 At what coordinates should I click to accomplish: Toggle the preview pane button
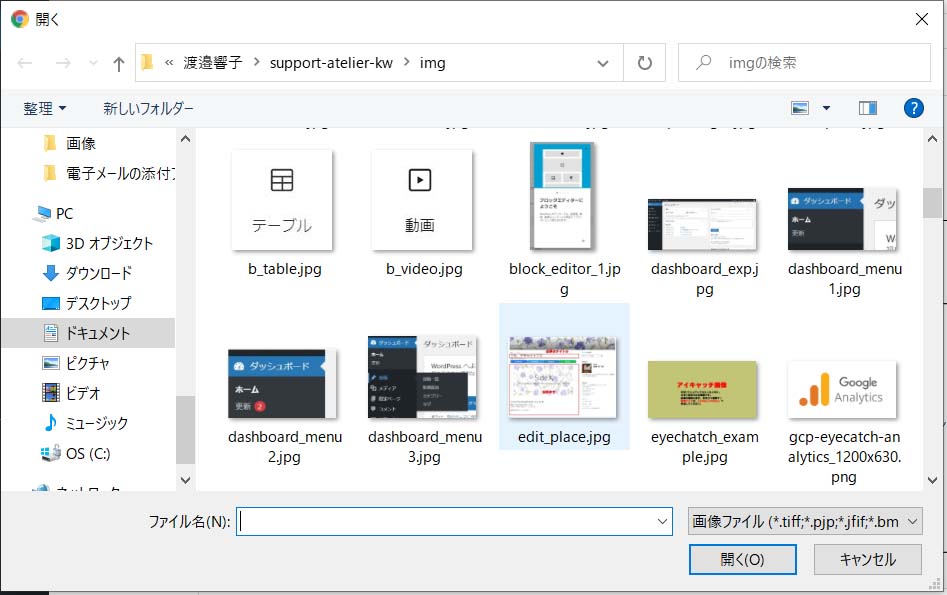[x=867, y=108]
